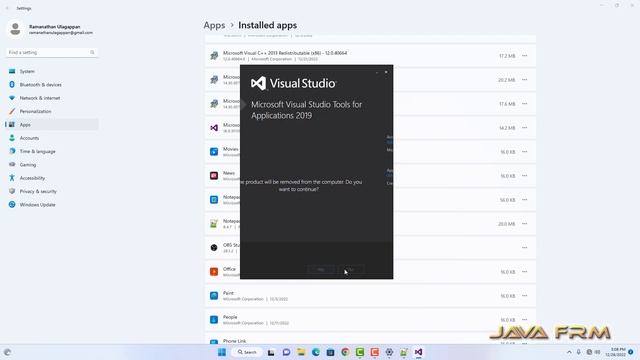
Task: Open the Accessibility settings
Action: pyautogui.click(x=52, y=178)
